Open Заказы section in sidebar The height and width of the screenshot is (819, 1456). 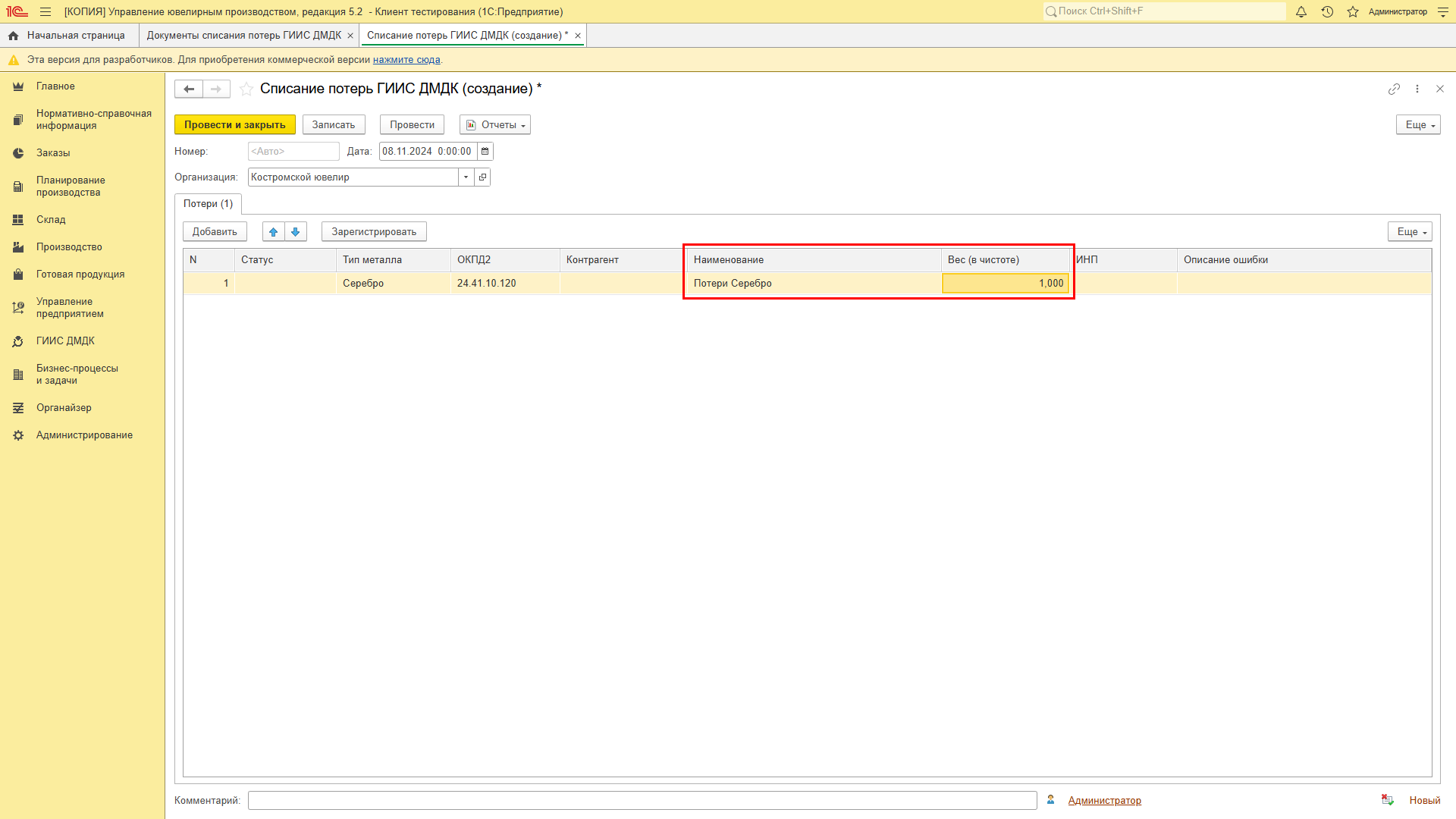(53, 153)
